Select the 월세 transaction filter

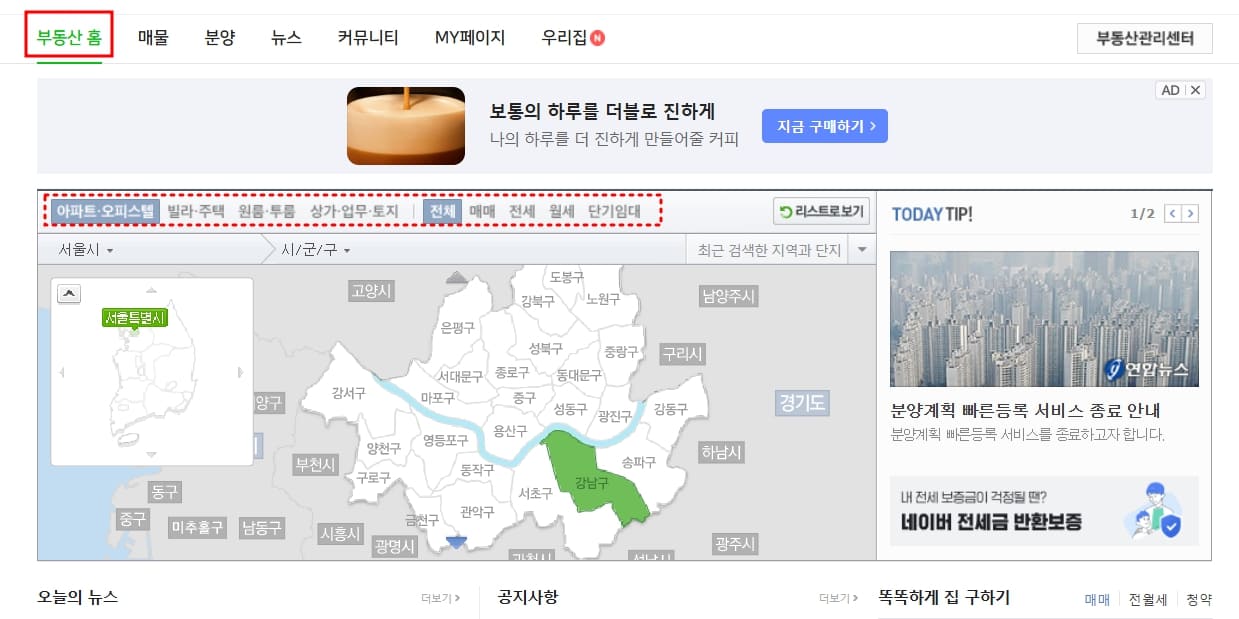(562, 211)
